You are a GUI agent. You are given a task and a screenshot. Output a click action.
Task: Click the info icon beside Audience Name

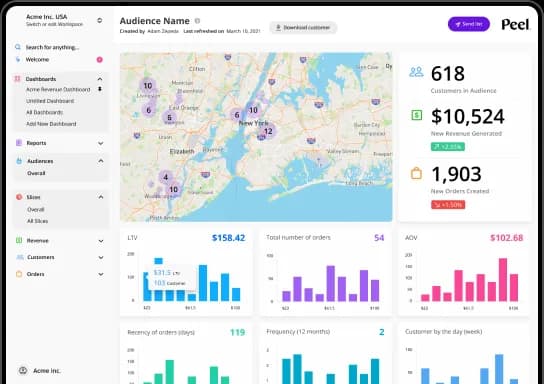pos(197,21)
